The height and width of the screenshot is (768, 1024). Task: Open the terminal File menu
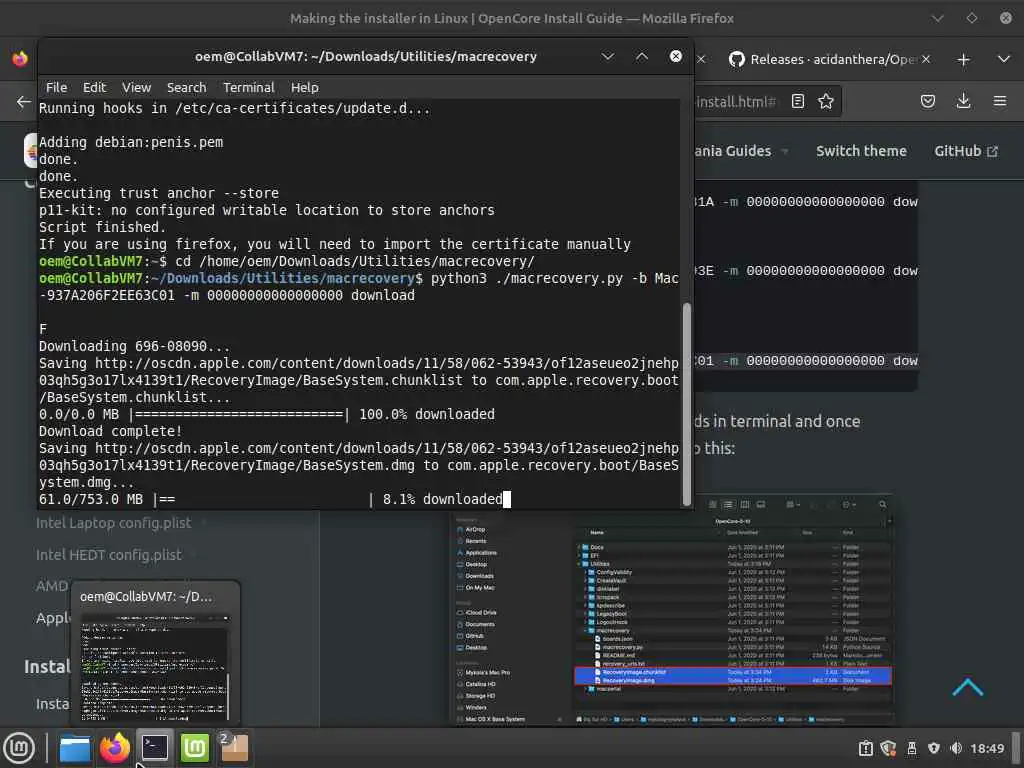[56, 88]
